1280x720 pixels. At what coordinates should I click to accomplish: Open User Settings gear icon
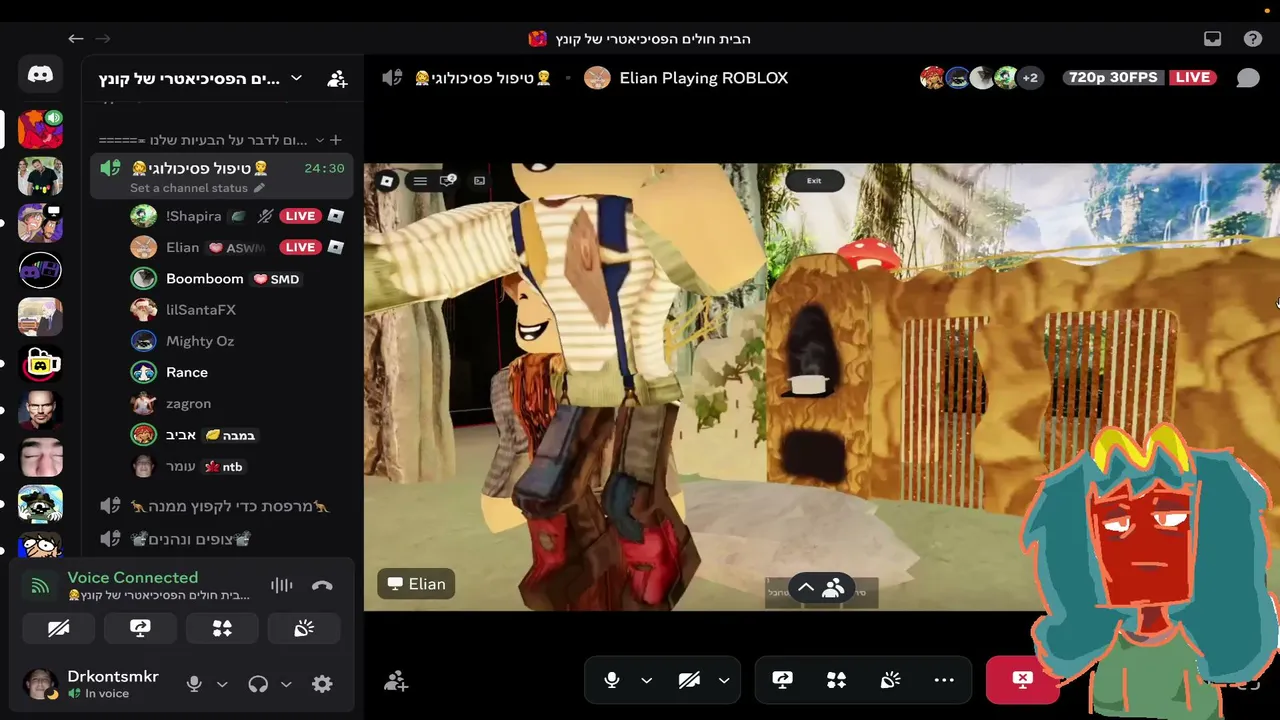click(322, 684)
